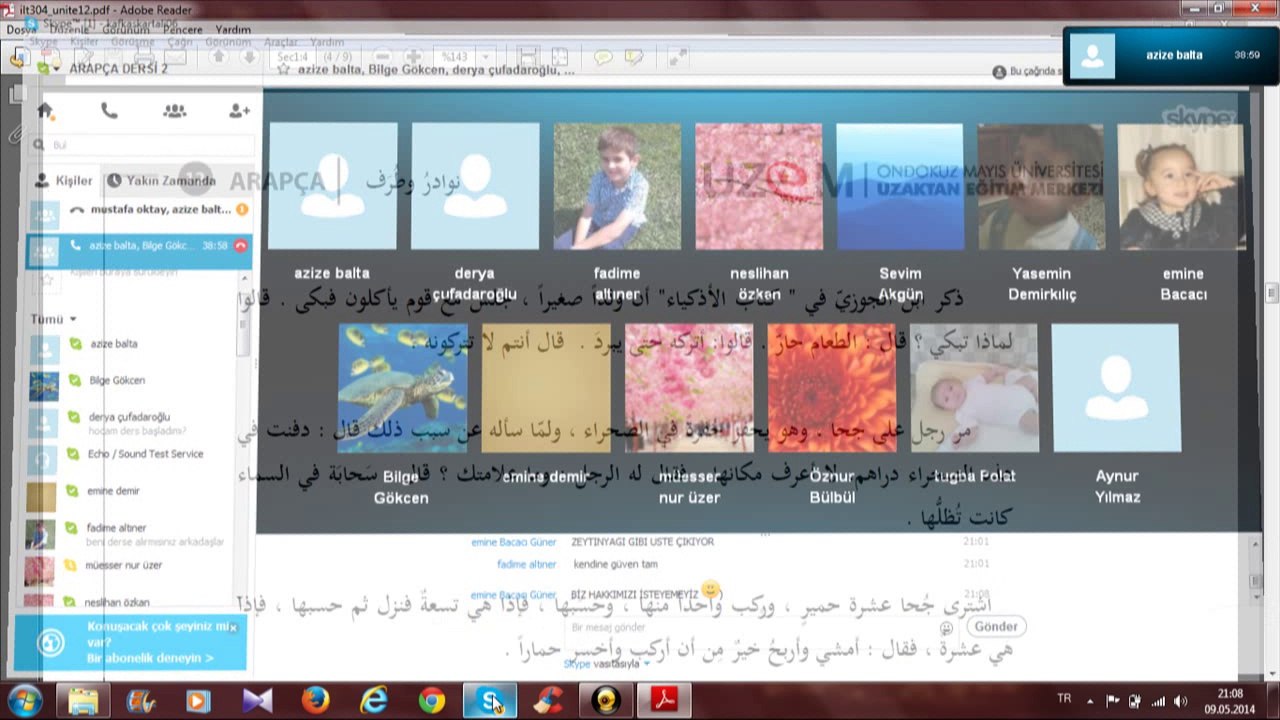Click the Adobe Reader previous page arrow
The width and height of the screenshot is (1280, 720).
219,57
